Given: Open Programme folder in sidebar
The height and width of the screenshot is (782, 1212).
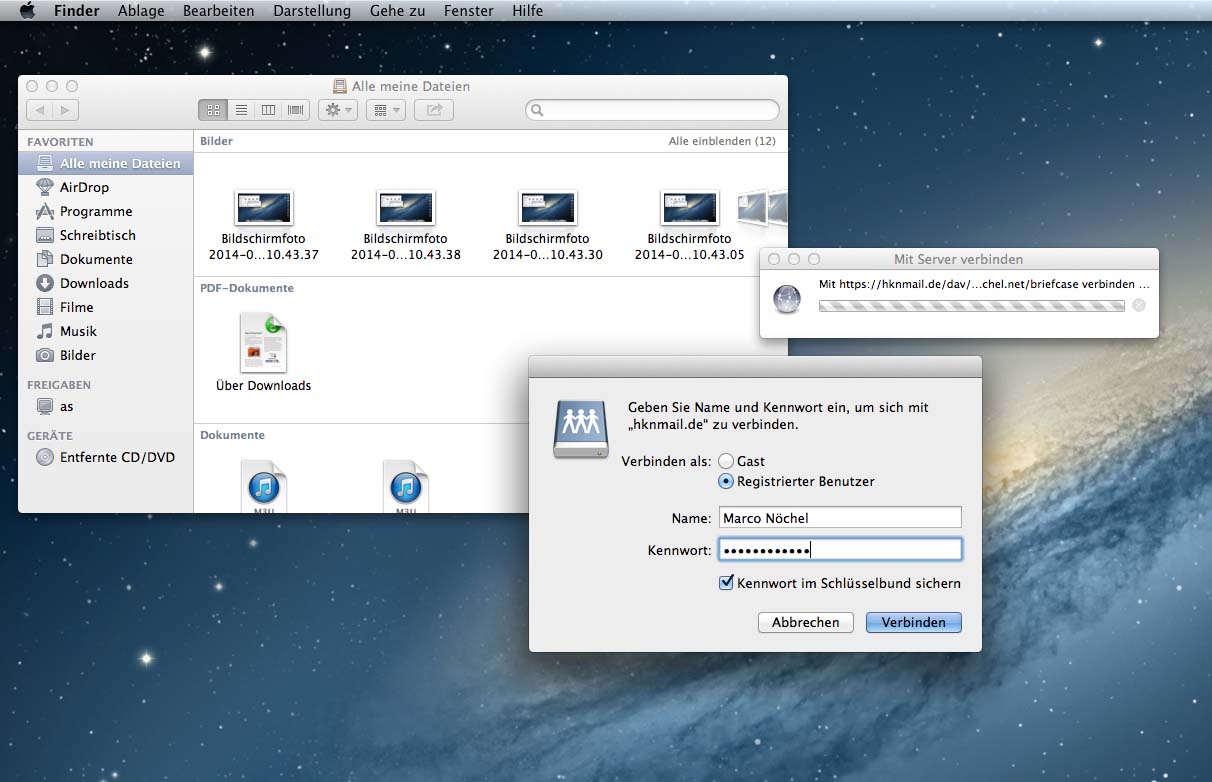Looking at the screenshot, I should [x=95, y=211].
